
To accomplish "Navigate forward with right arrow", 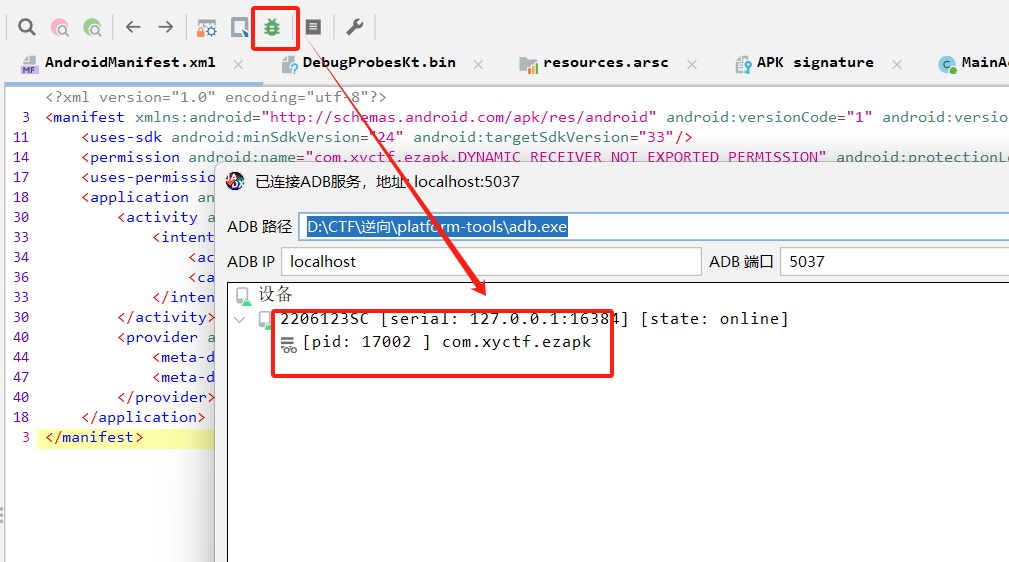I will coord(166,27).
